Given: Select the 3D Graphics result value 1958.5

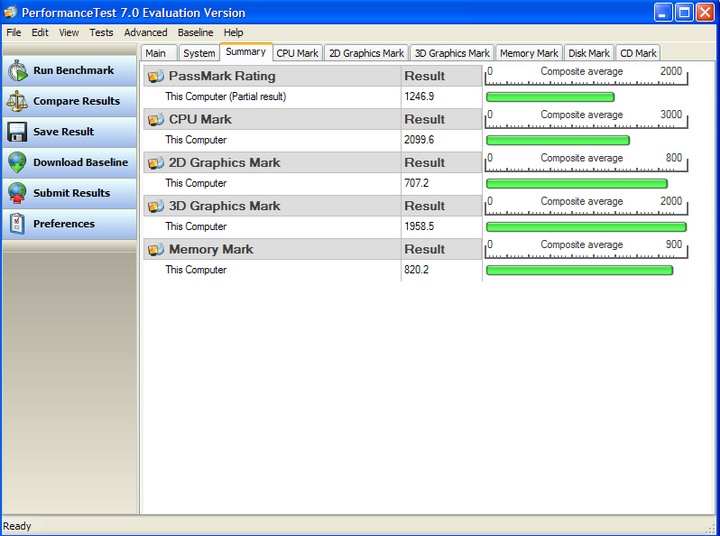Looking at the screenshot, I should coord(419,226).
